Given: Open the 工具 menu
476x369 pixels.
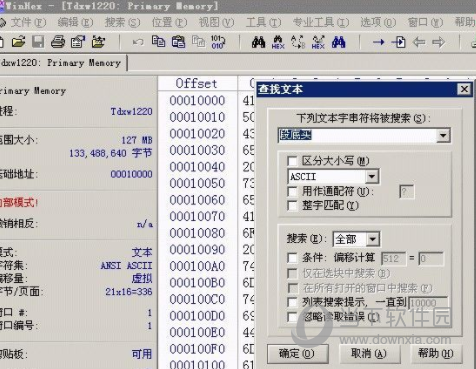Looking at the screenshot, I should pyautogui.click(x=263, y=23).
